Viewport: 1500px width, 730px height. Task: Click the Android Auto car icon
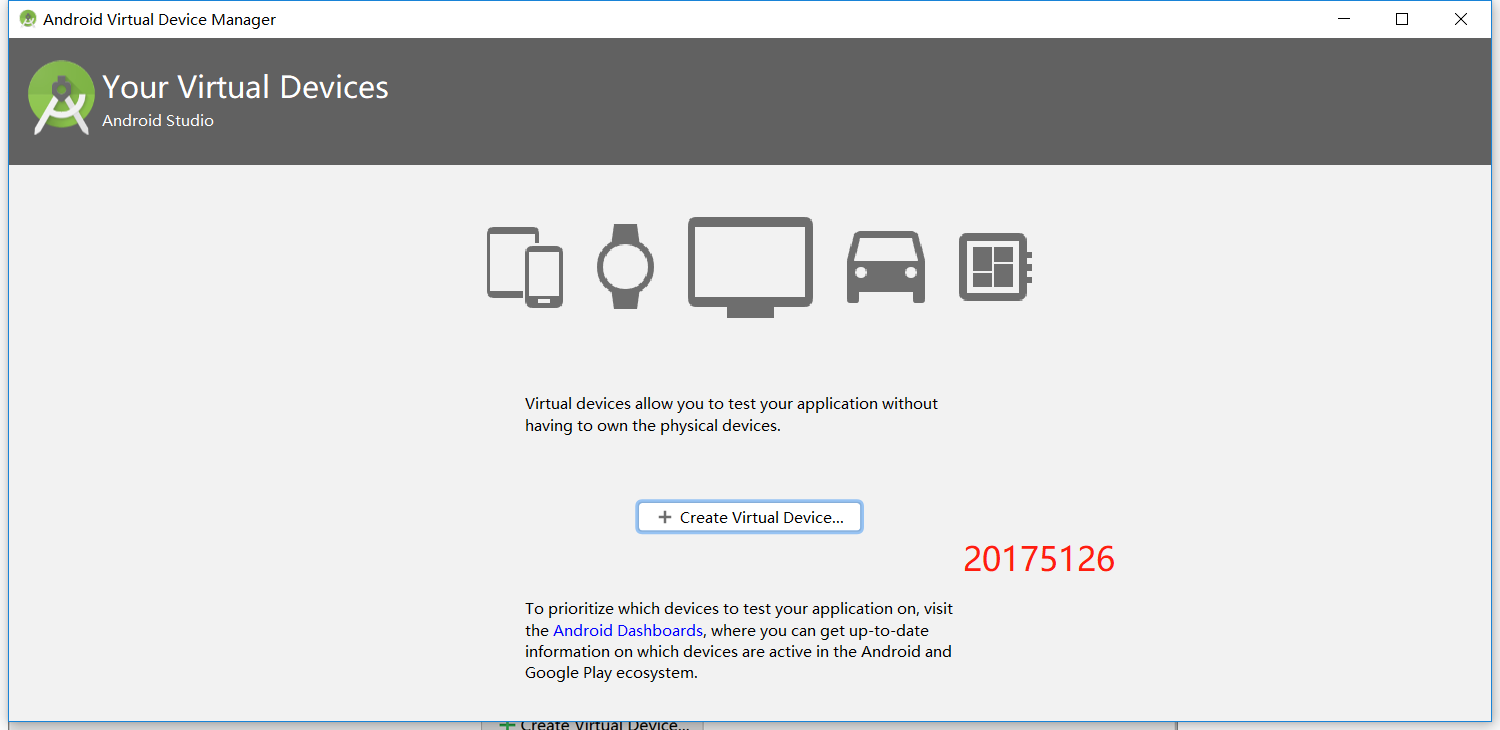pos(886,267)
